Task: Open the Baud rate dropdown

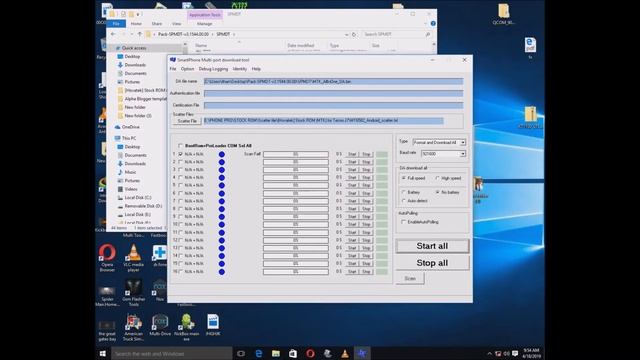Action: pos(463,154)
